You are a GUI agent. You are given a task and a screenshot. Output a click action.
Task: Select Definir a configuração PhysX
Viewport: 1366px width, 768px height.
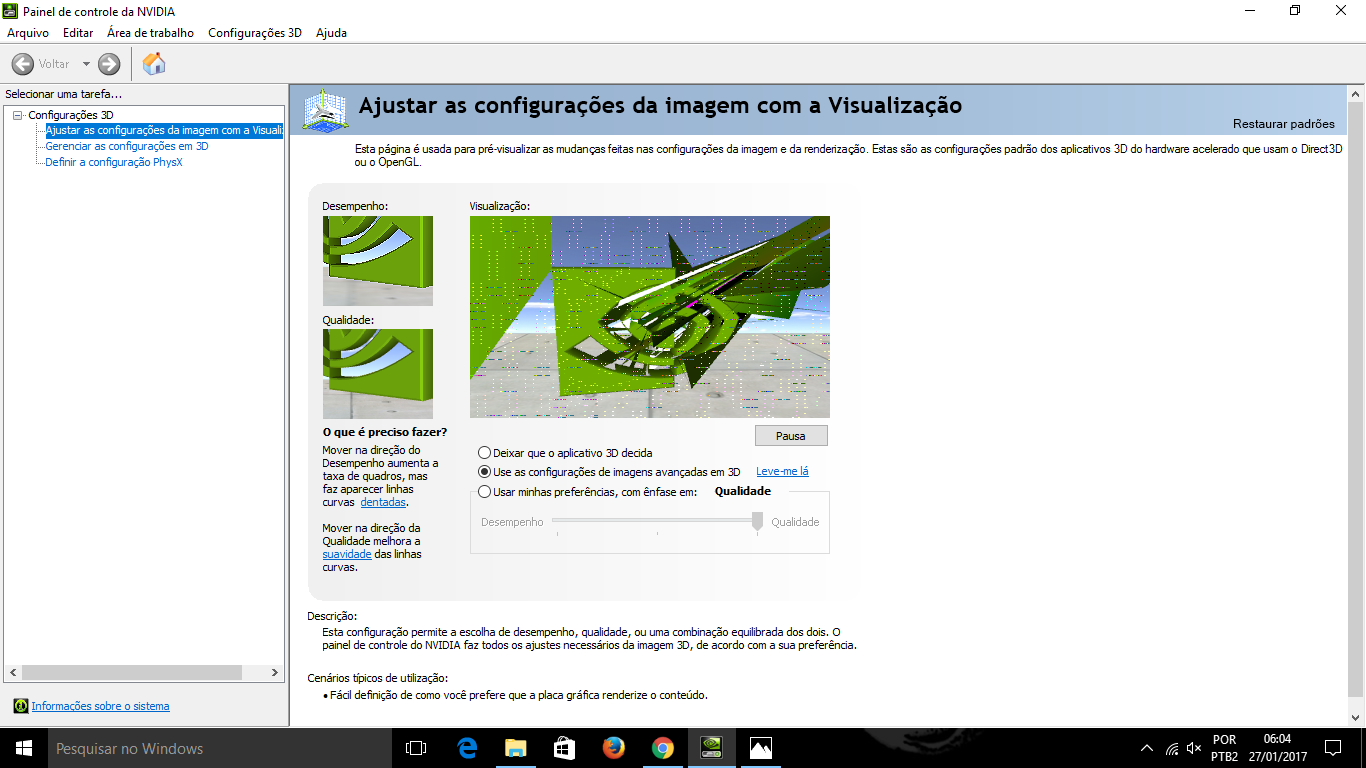pos(114,162)
